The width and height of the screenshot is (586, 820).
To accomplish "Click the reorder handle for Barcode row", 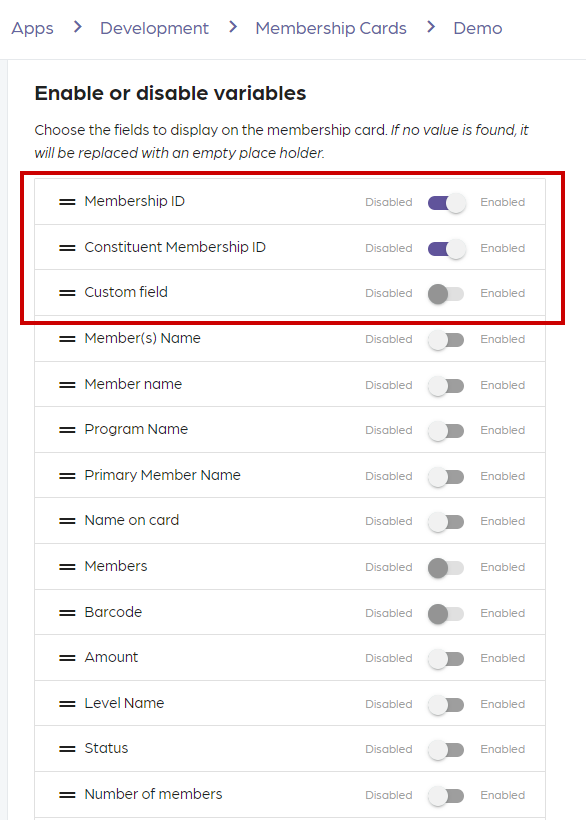I will click(67, 613).
